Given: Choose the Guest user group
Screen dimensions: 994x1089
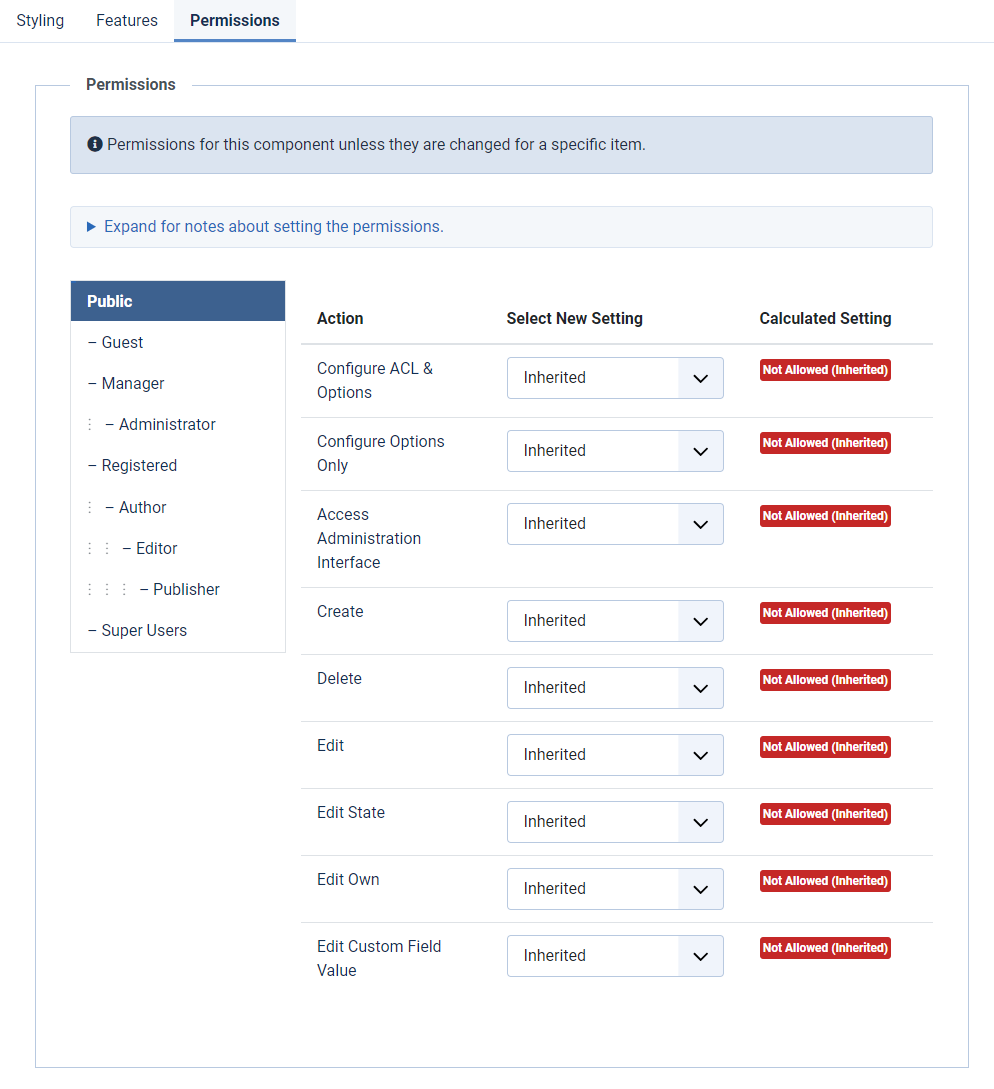Looking at the screenshot, I should point(122,342).
